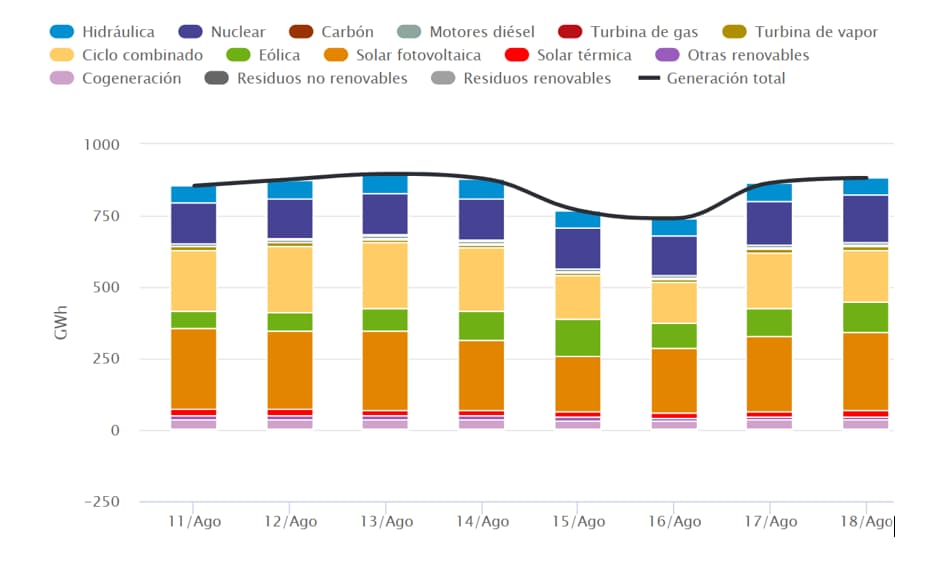The width and height of the screenshot is (947, 563).
Task: Click the Otras renovables purple swatch
Action: coord(667,55)
